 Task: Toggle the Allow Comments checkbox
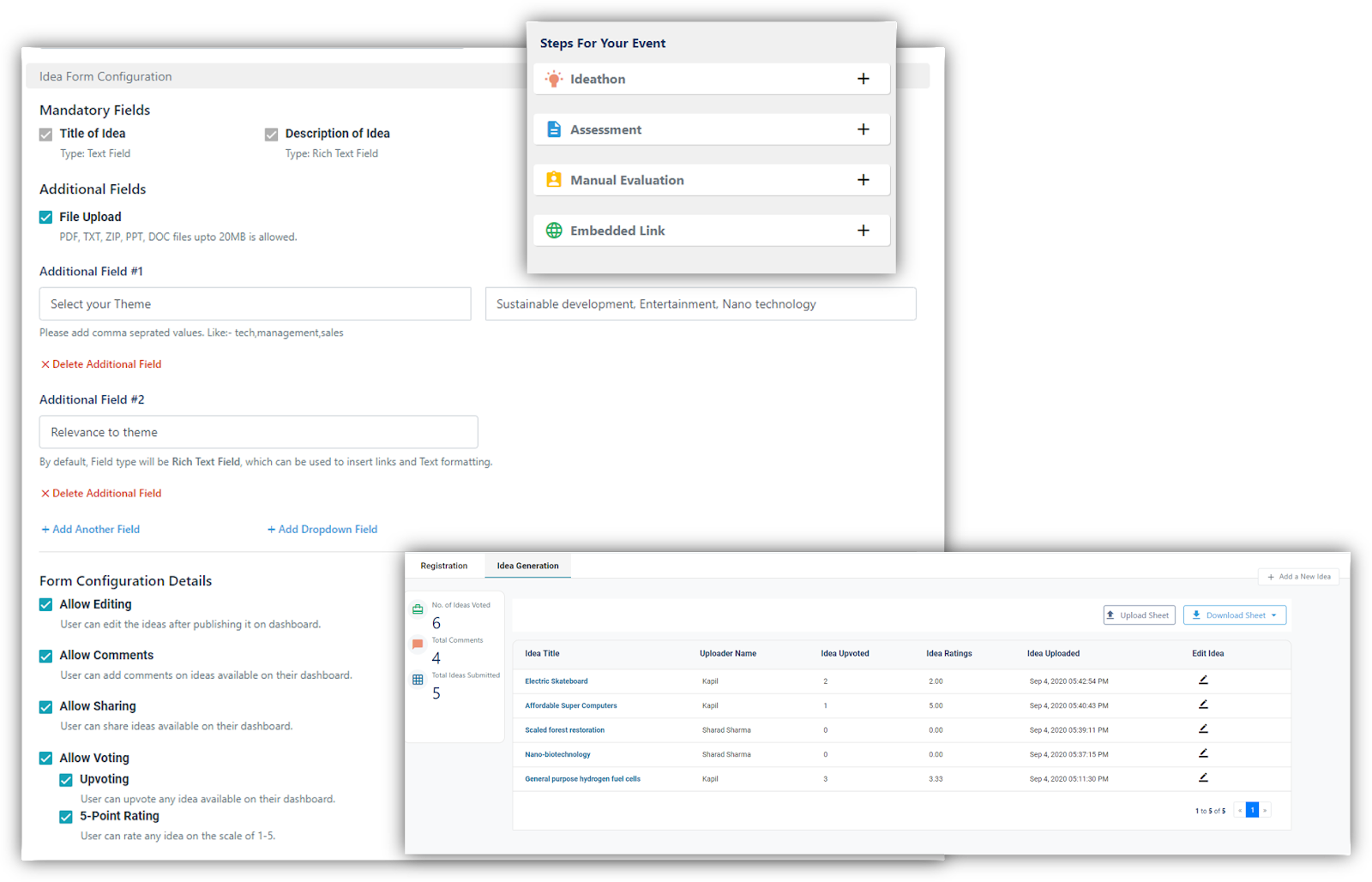click(46, 656)
